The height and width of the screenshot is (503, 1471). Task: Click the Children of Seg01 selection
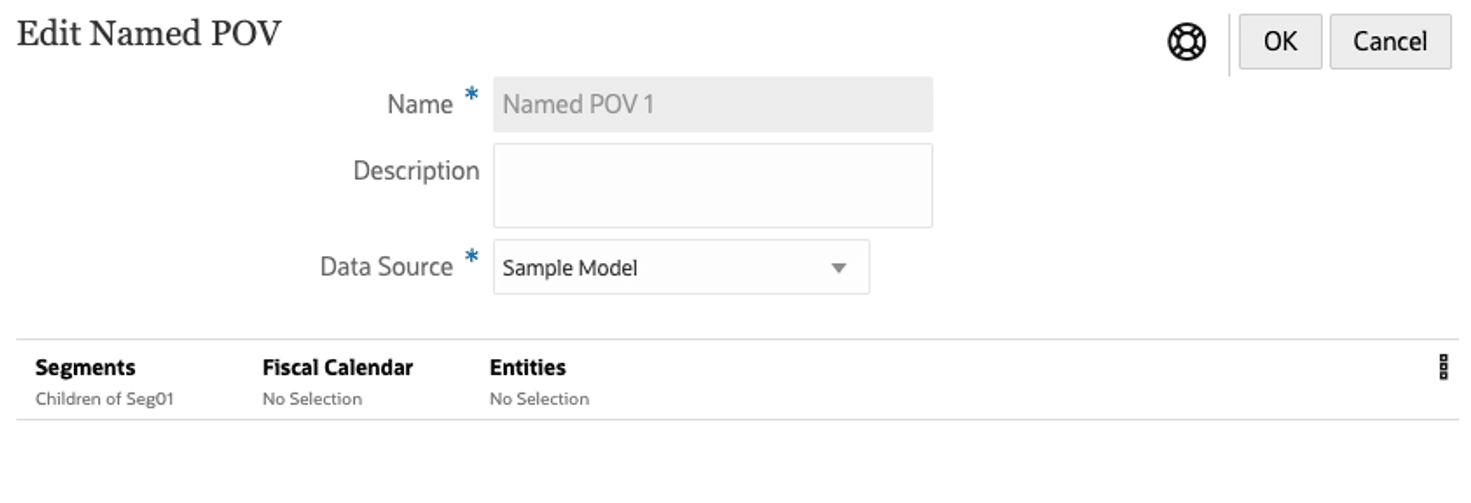pos(104,399)
